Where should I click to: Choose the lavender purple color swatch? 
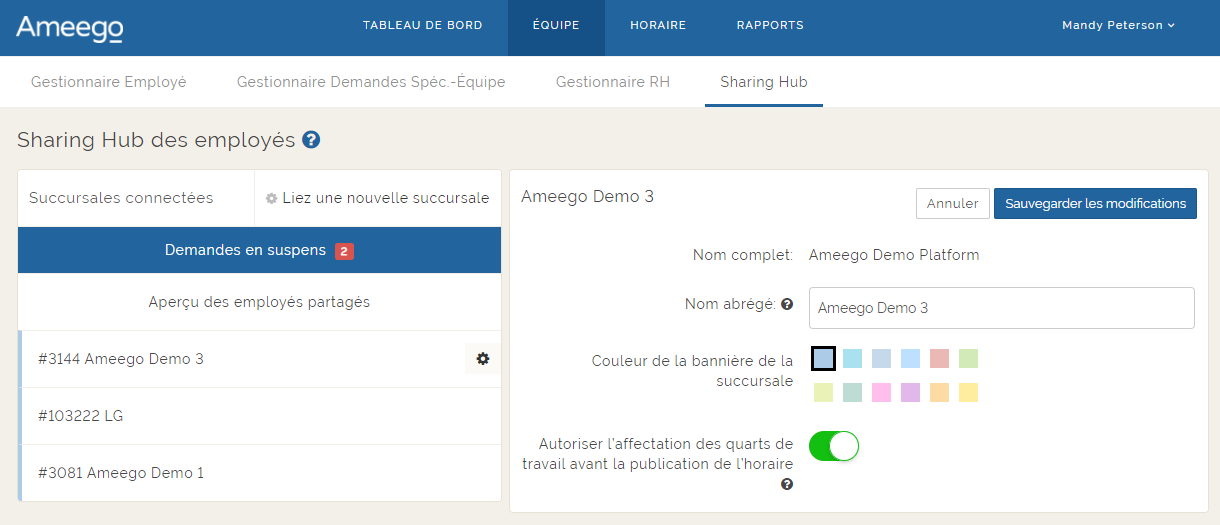(910, 392)
